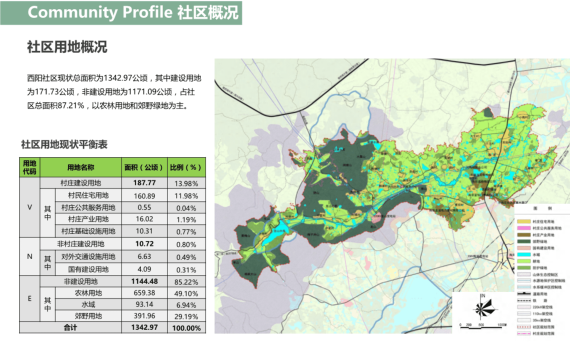Click the Community Profile title banner
The width and height of the screenshot is (570, 360).
(x=121, y=13)
